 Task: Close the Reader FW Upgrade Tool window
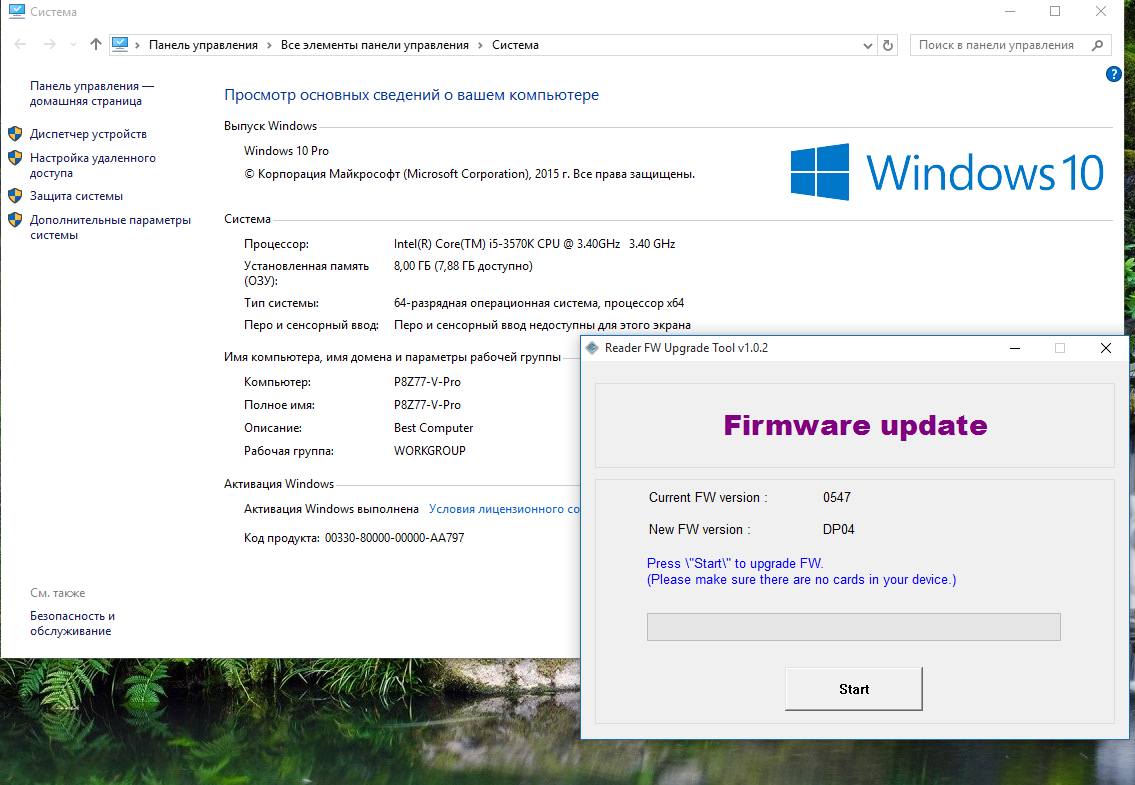click(1105, 348)
